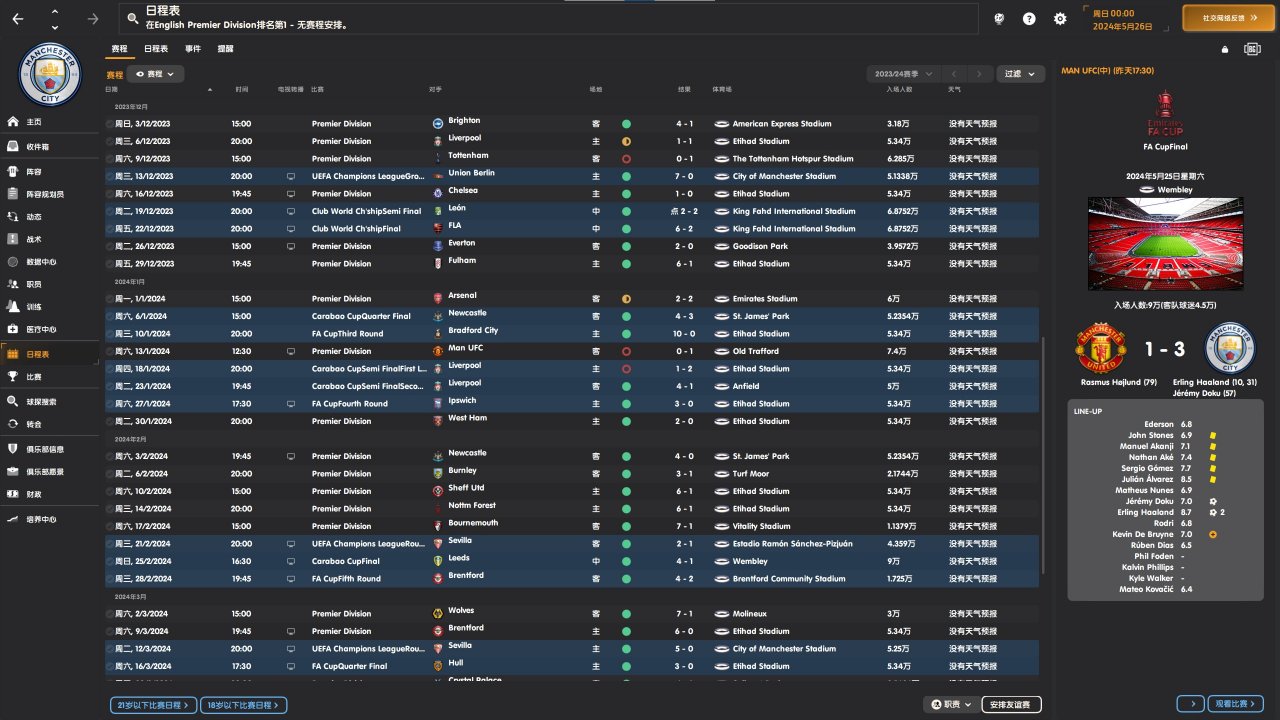Open the 收件箱 inbox sidebar icon
This screenshot has width=1280, height=720.
point(13,147)
